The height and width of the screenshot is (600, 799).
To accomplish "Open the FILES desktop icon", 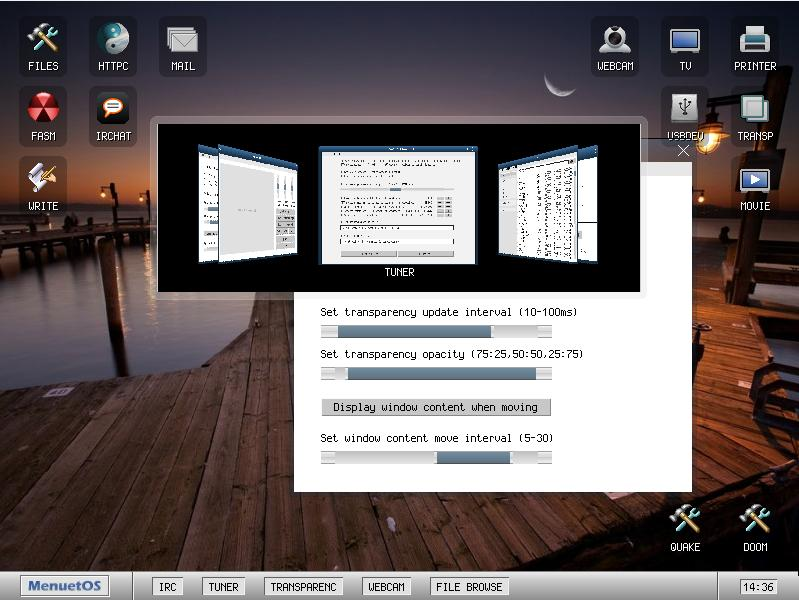I will 43,46.
